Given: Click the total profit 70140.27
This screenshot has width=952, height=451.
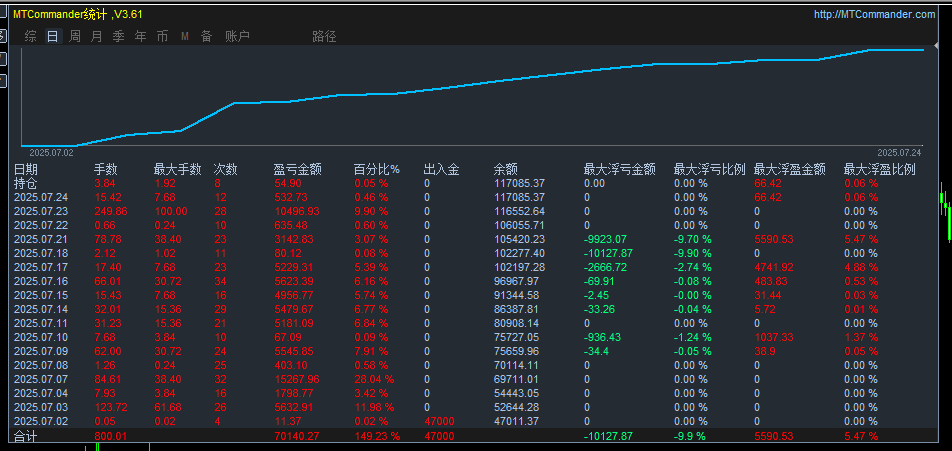Looking at the screenshot, I should [297, 436].
